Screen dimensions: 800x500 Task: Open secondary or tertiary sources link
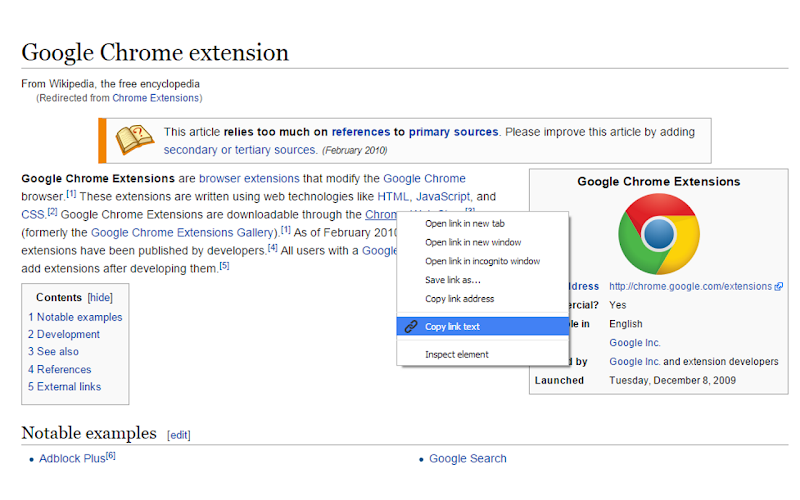(240, 150)
